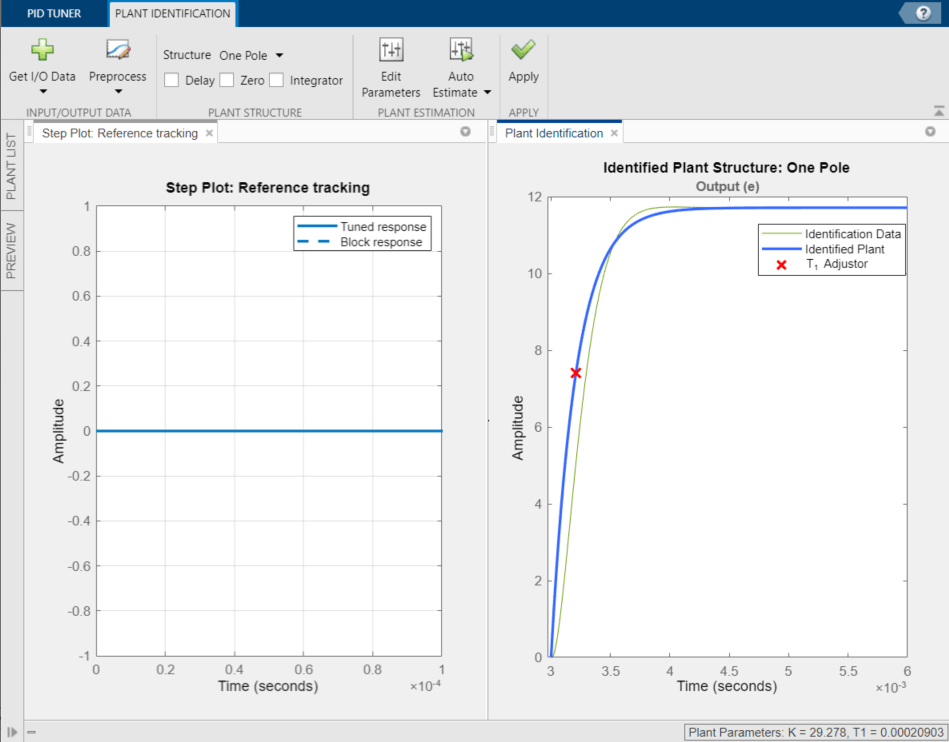The width and height of the screenshot is (949, 742).
Task: Click the red T1 Adjustor marker
Action: click(576, 373)
